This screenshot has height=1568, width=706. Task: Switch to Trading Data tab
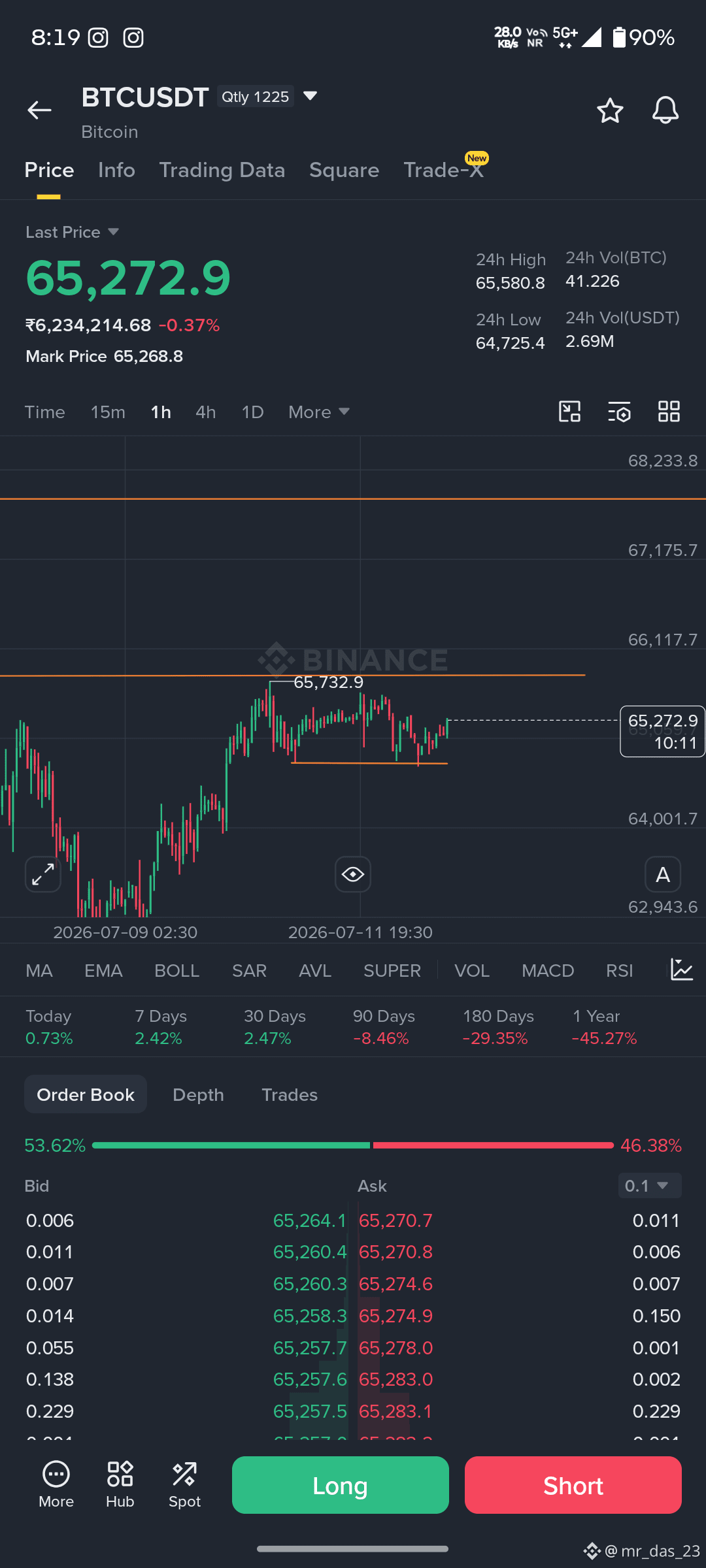222,171
